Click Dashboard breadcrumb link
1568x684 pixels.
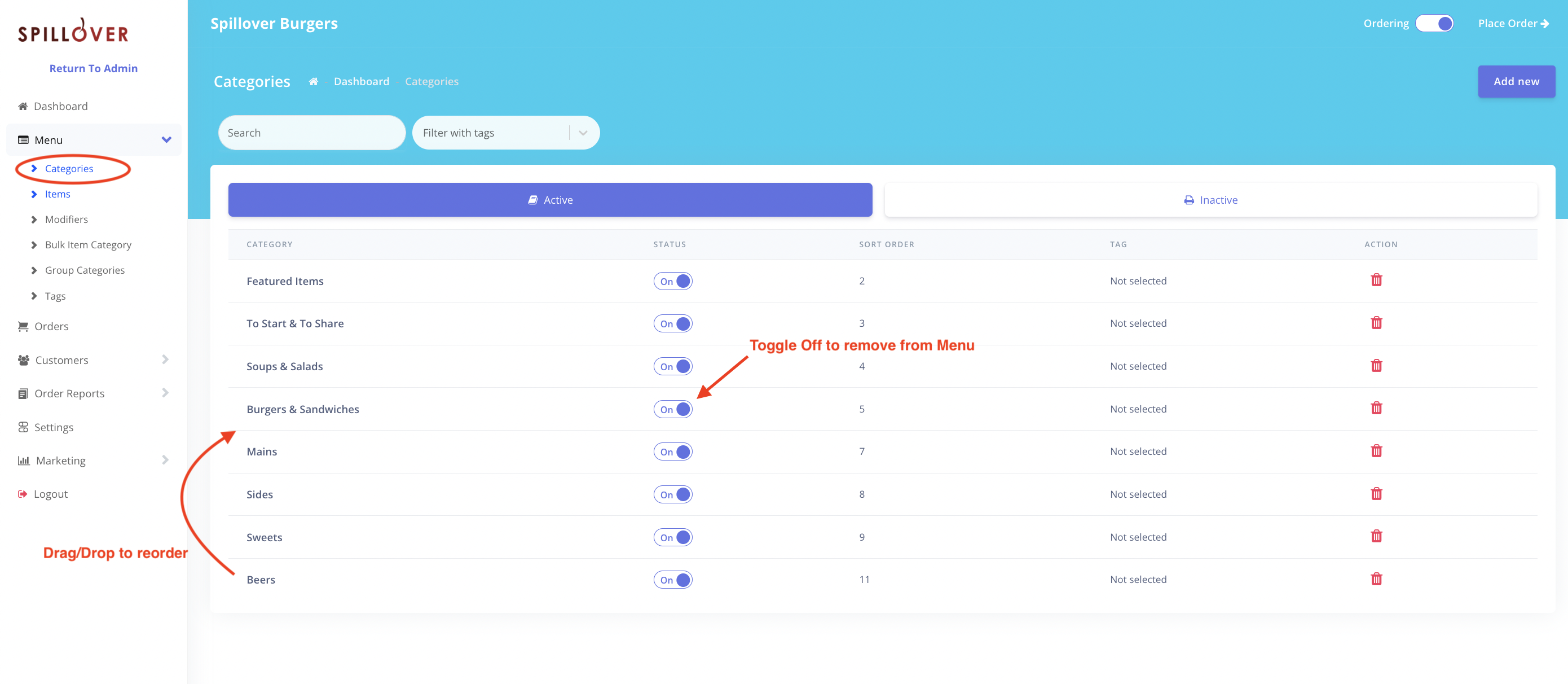[362, 81]
